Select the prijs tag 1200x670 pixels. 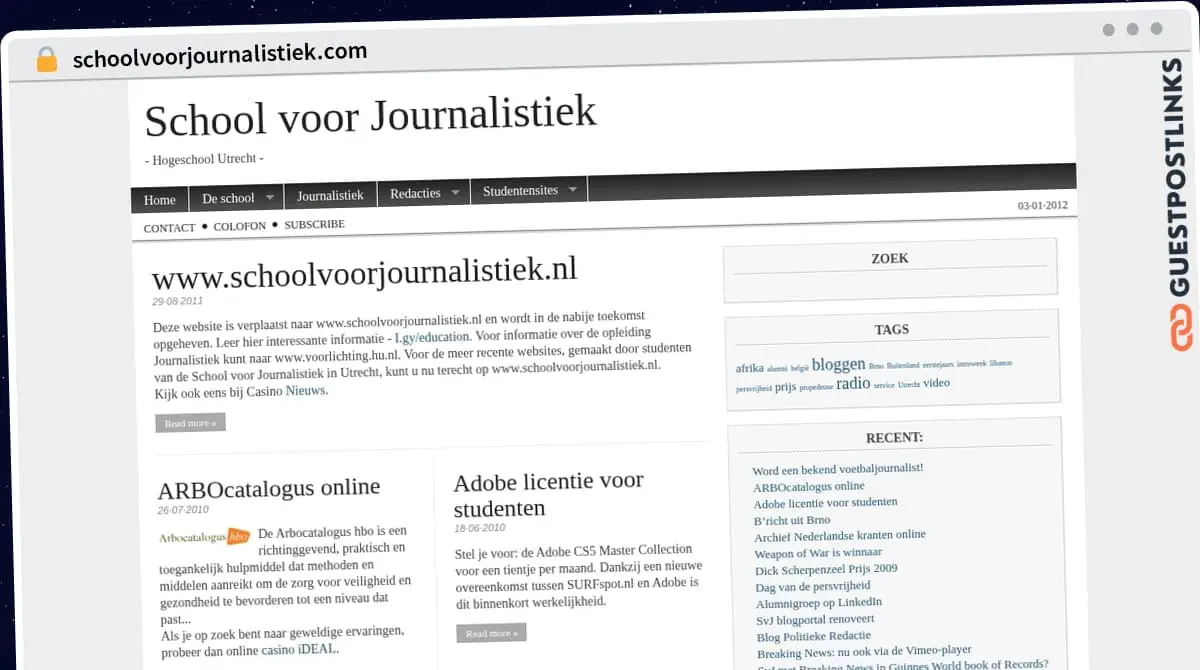click(785, 386)
